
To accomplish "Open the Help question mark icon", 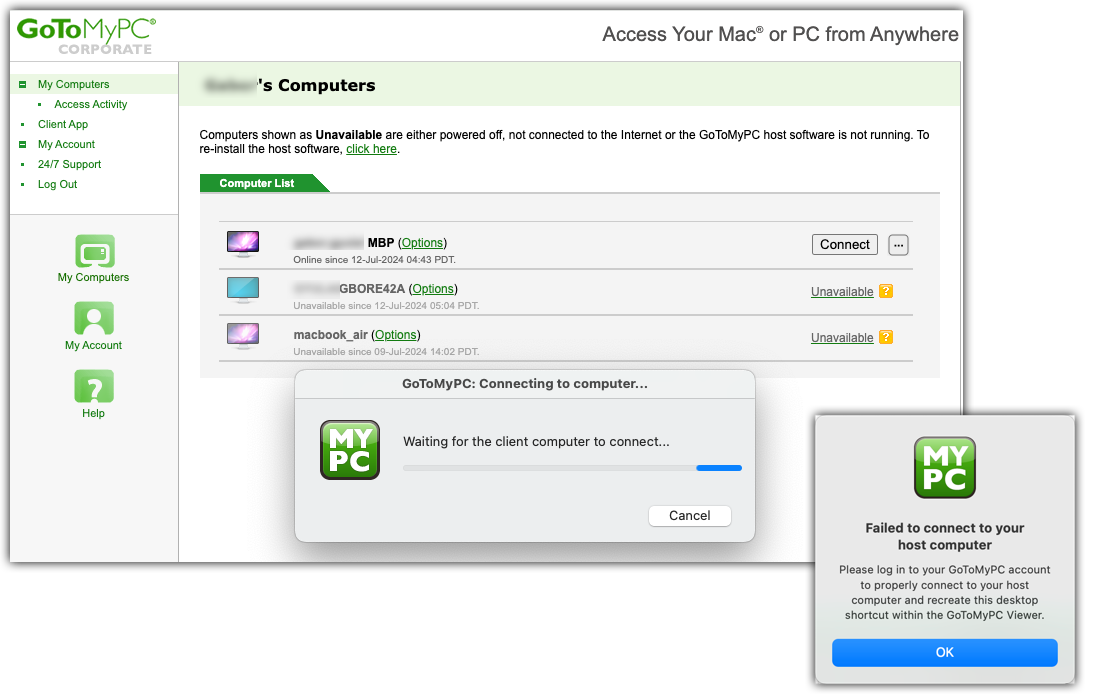I will tap(94, 386).
